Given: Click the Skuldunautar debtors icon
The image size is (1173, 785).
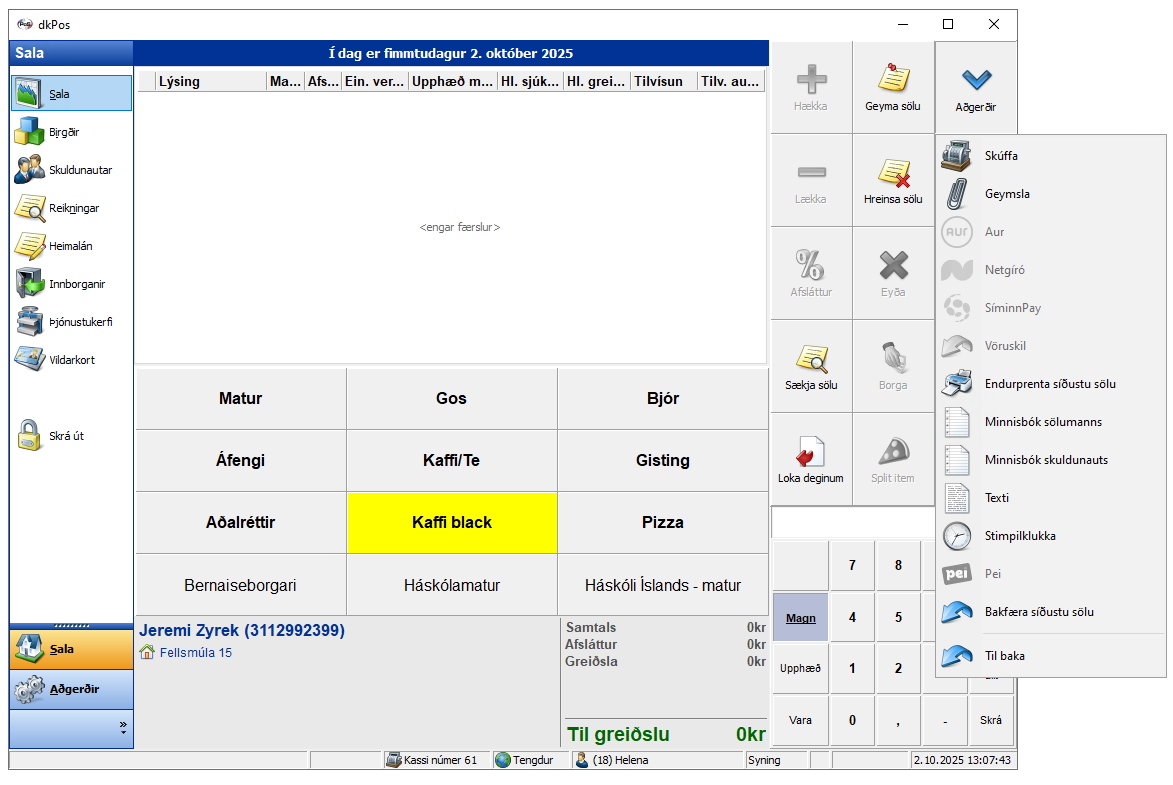Looking at the screenshot, I should pyautogui.click(x=31, y=169).
